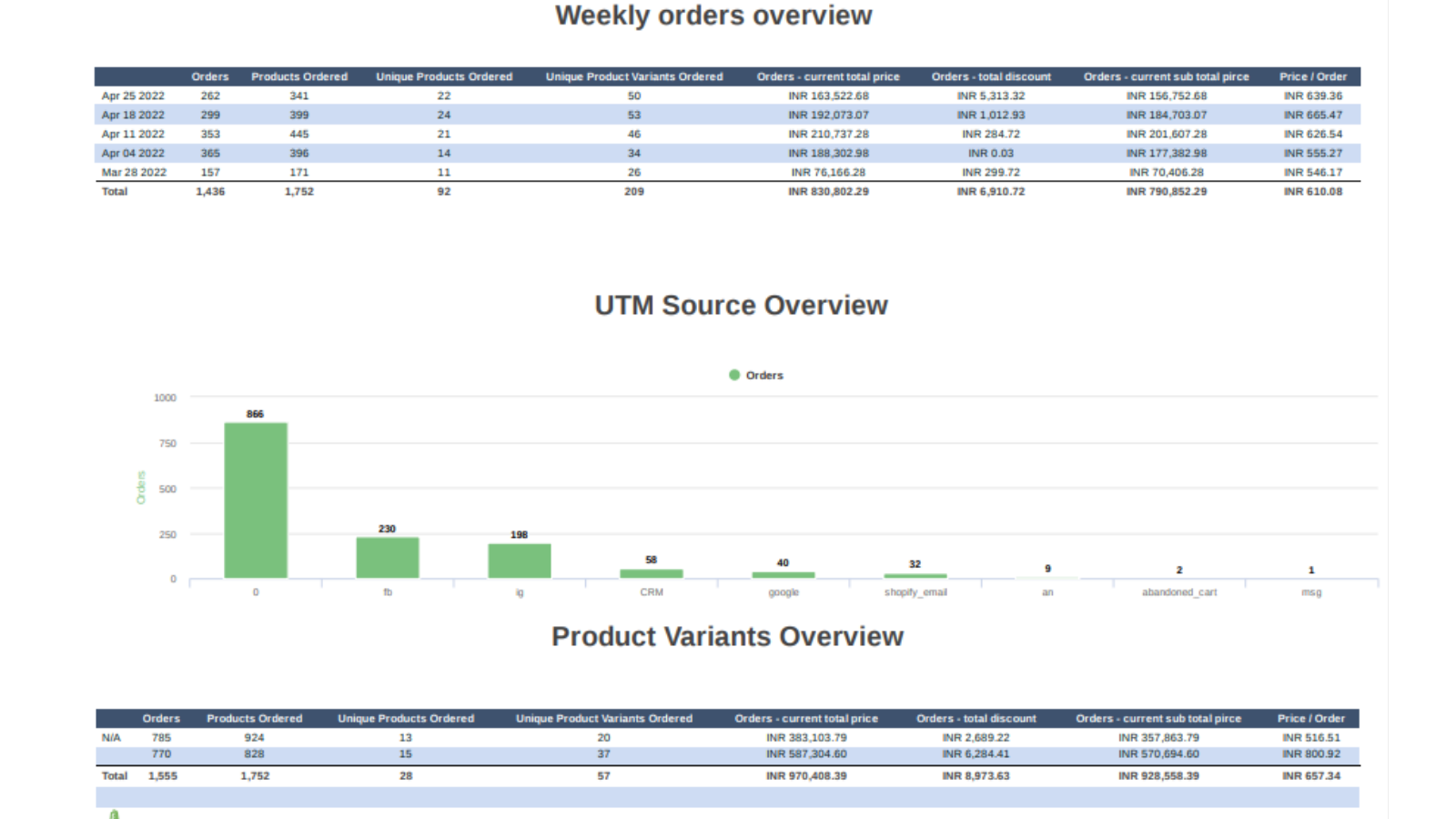Click the 770 orders cell in variants table

click(162, 754)
